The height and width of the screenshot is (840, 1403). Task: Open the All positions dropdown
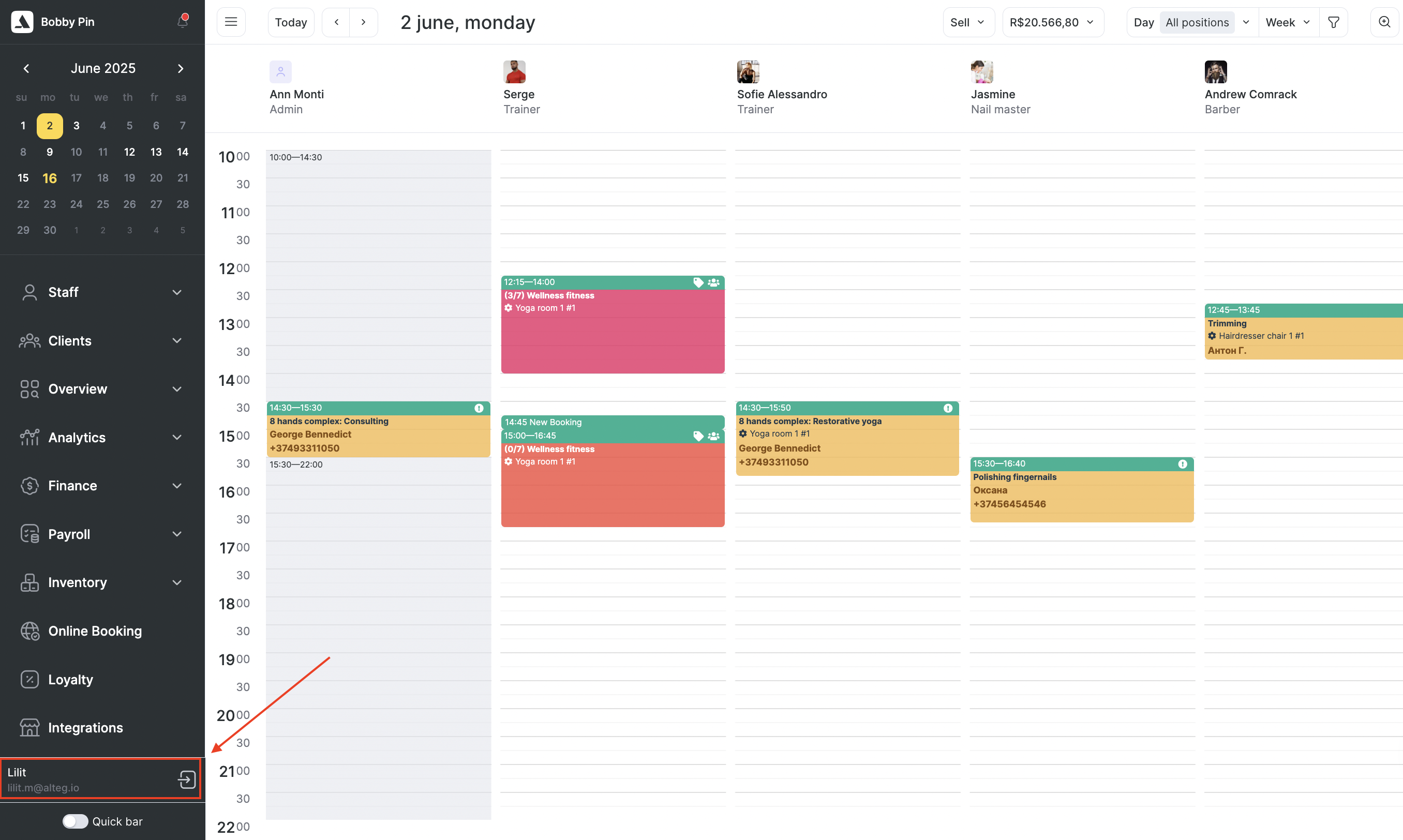tap(1208, 22)
